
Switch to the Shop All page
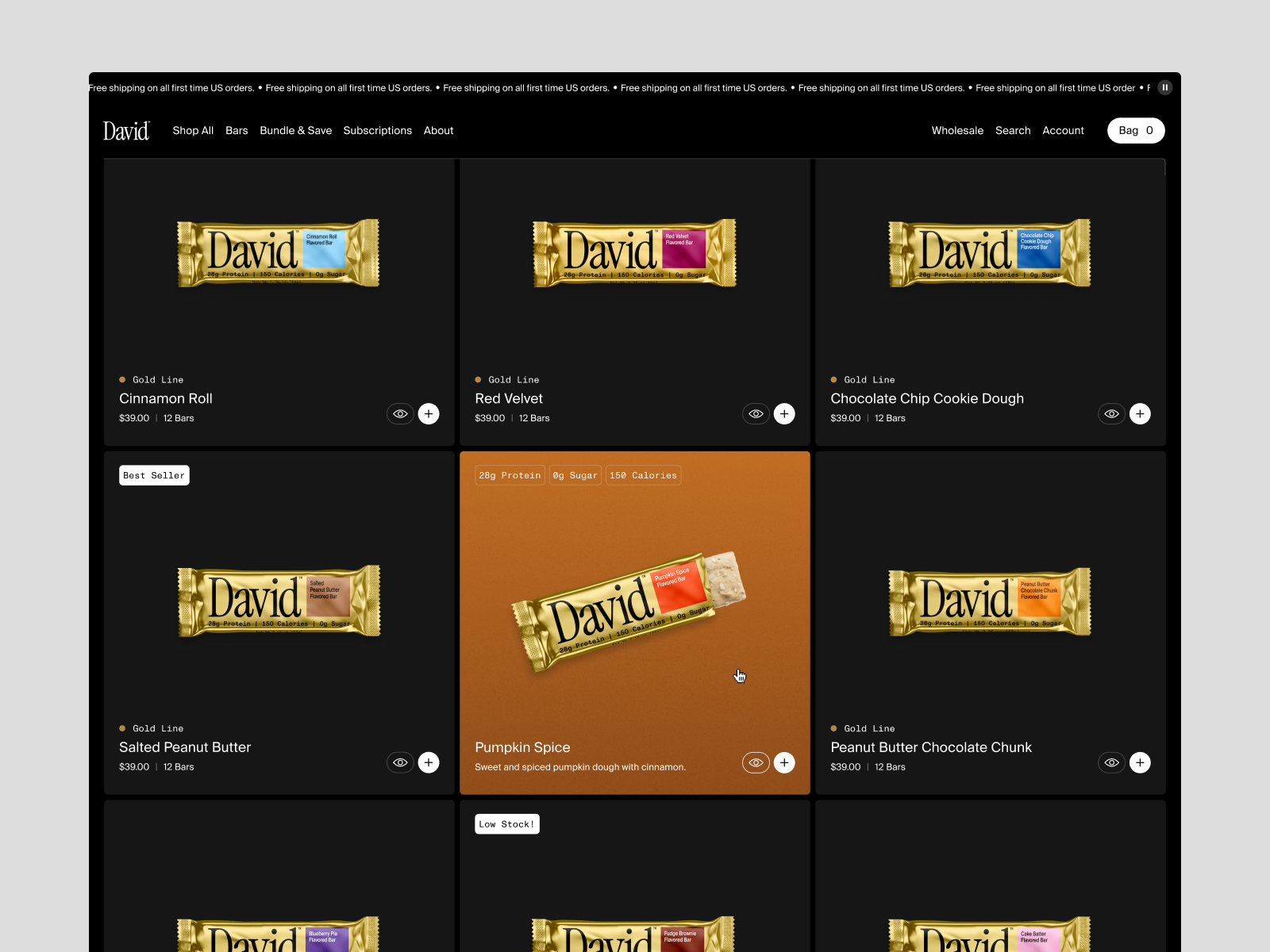coord(193,130)
